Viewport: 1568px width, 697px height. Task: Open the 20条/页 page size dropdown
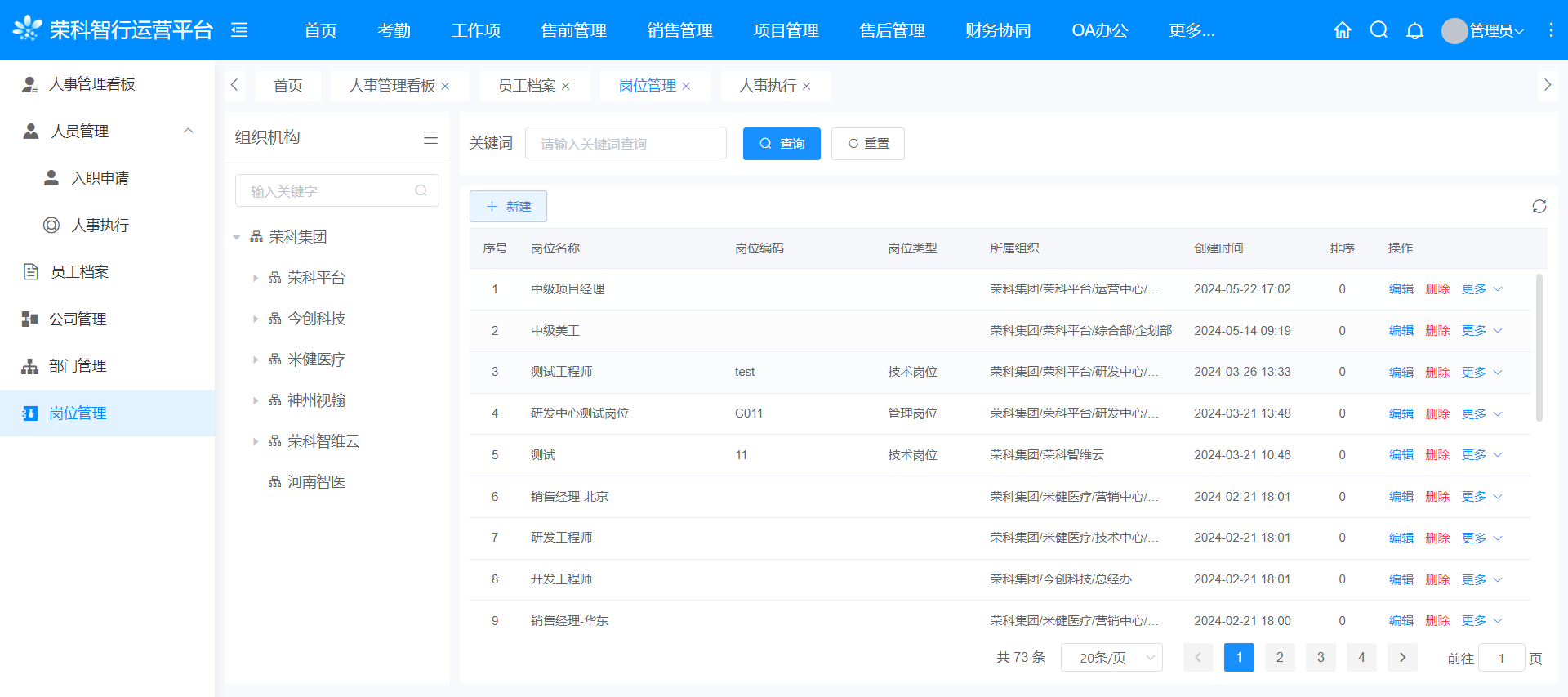click(1111, 658)
